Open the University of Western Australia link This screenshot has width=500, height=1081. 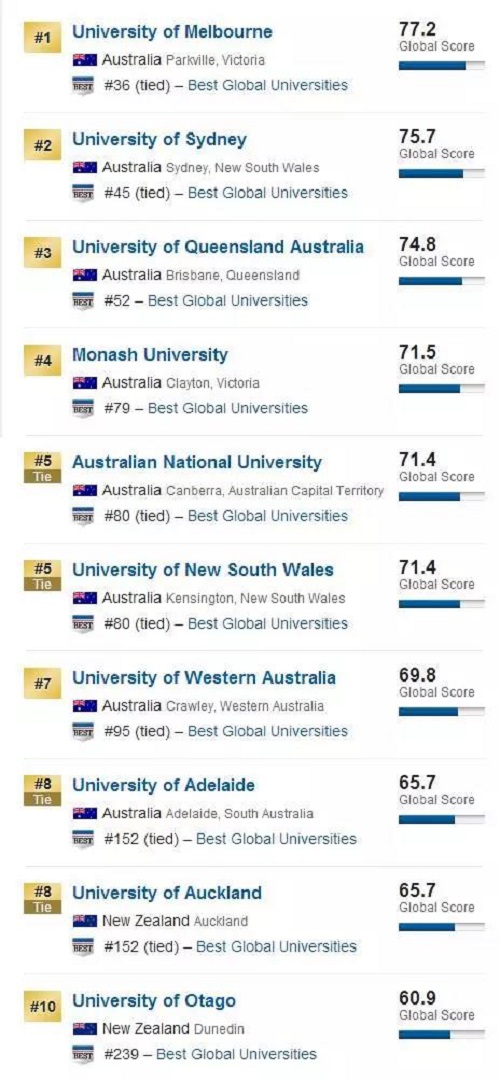point(204,678)
